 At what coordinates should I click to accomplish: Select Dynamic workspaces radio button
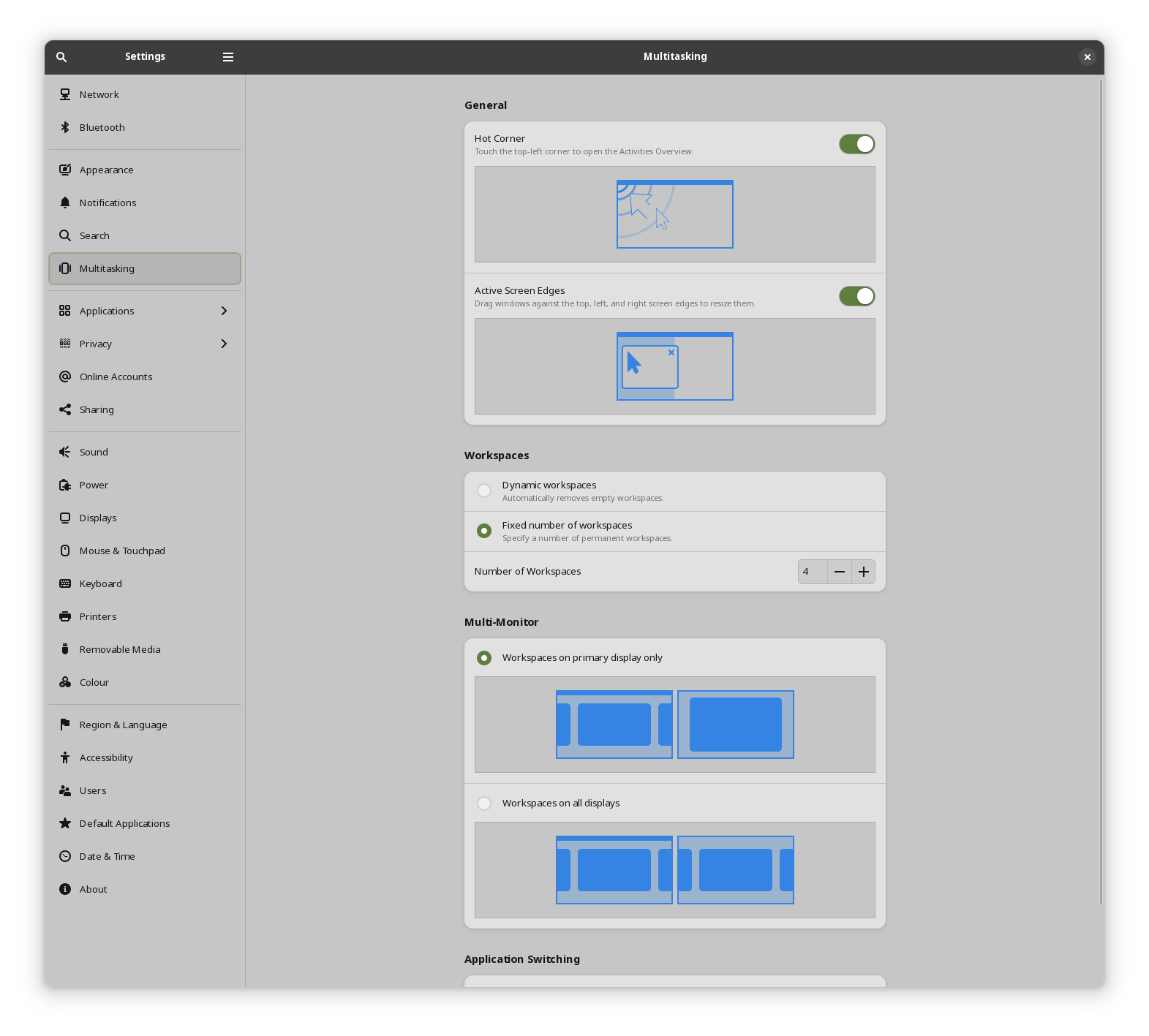[x=484, y=491]
